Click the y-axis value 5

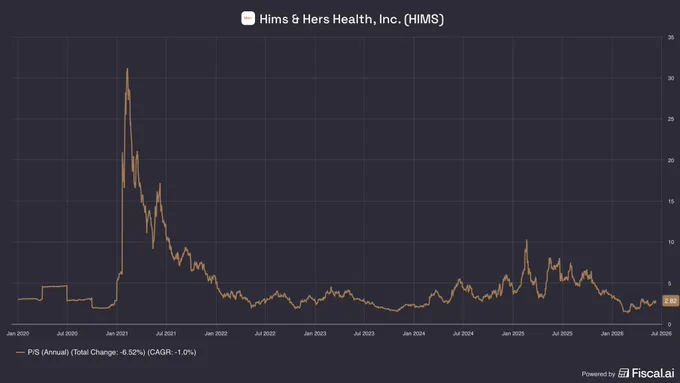click(x=670, y=284)
